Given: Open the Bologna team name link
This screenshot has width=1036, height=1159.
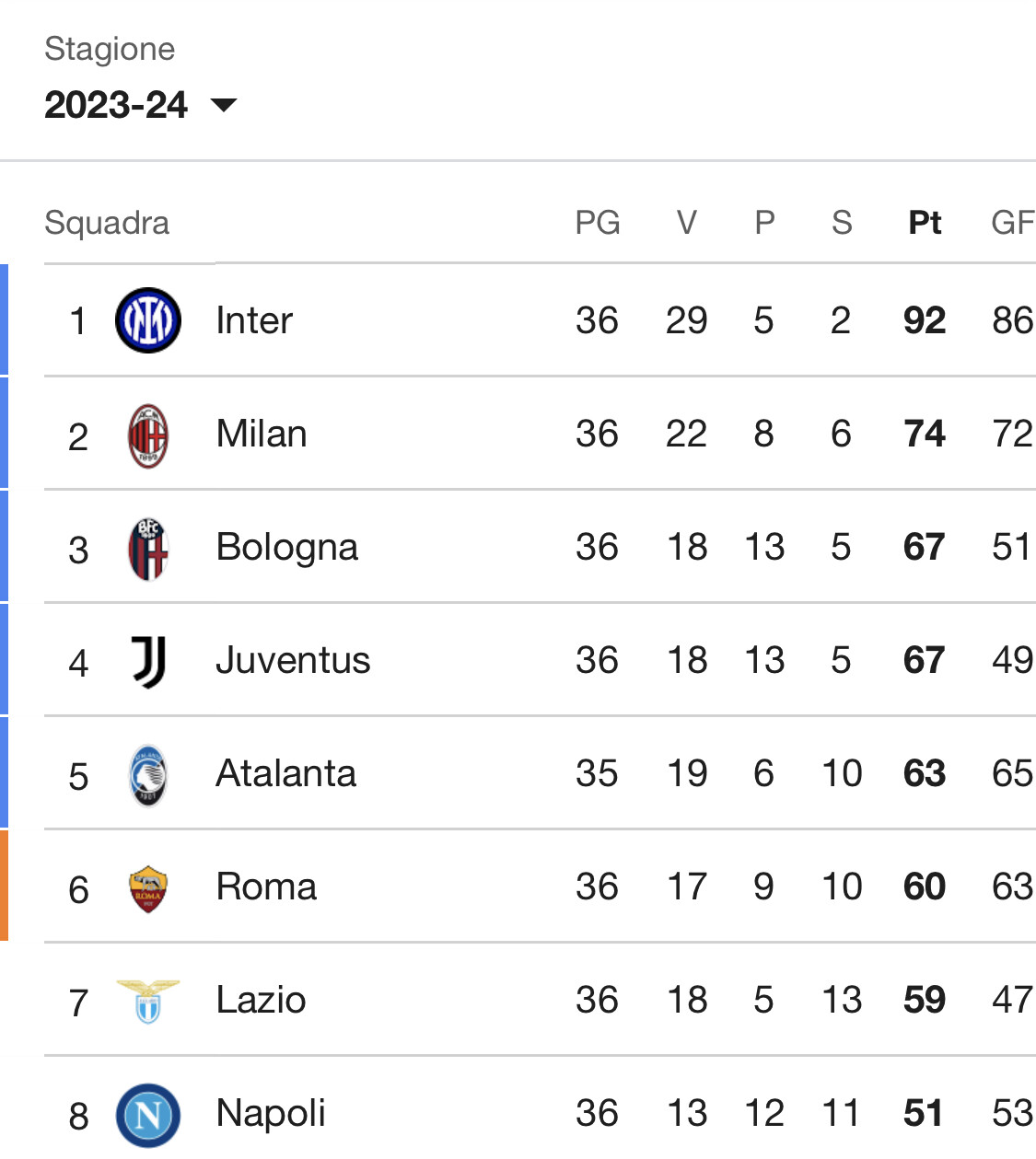Looking at the screenshot, I should click(286, 548).
